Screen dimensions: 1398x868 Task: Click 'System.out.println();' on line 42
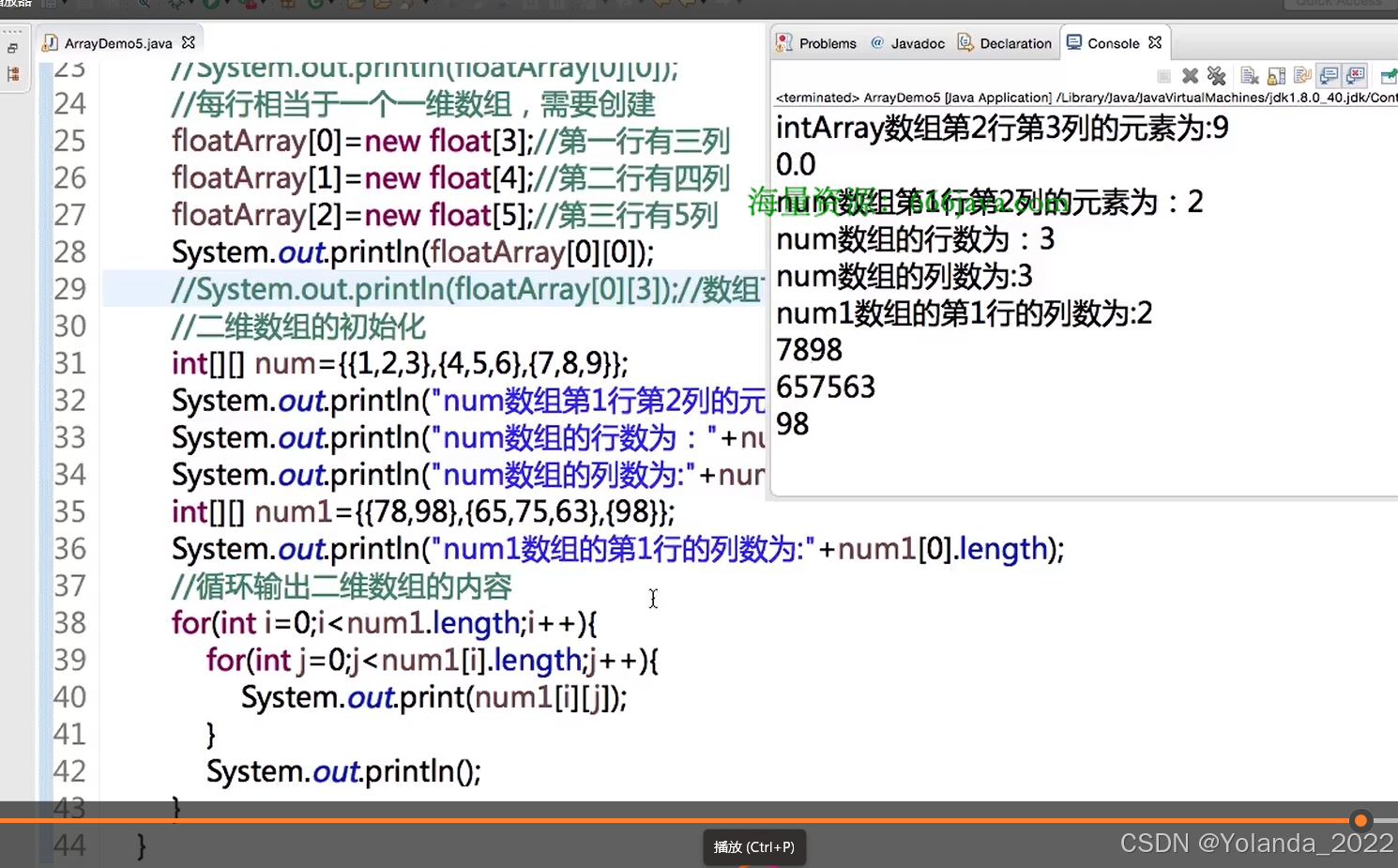pyautogui.click(x=343, y=771)
